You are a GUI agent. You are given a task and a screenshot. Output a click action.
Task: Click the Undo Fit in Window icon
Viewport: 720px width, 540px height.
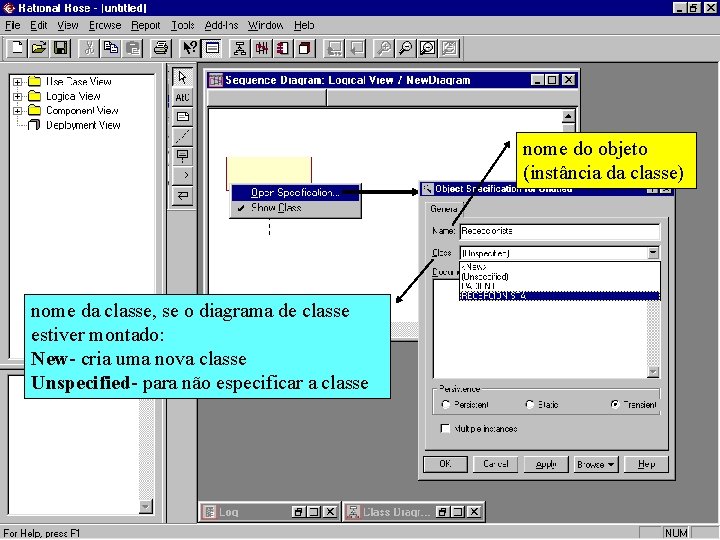click(x=450, y=48)
